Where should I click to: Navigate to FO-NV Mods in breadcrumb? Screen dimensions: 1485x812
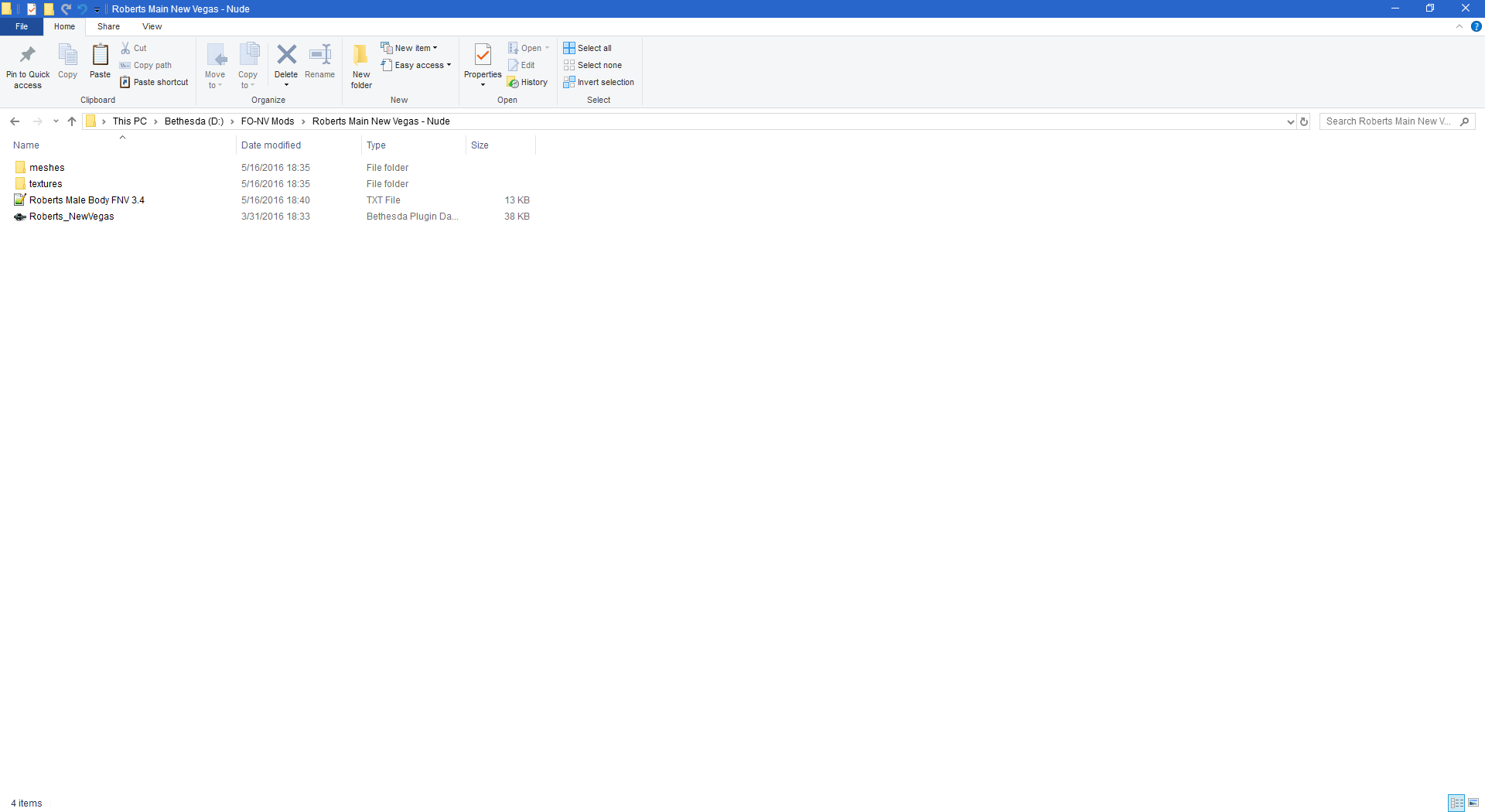[268, 121]
